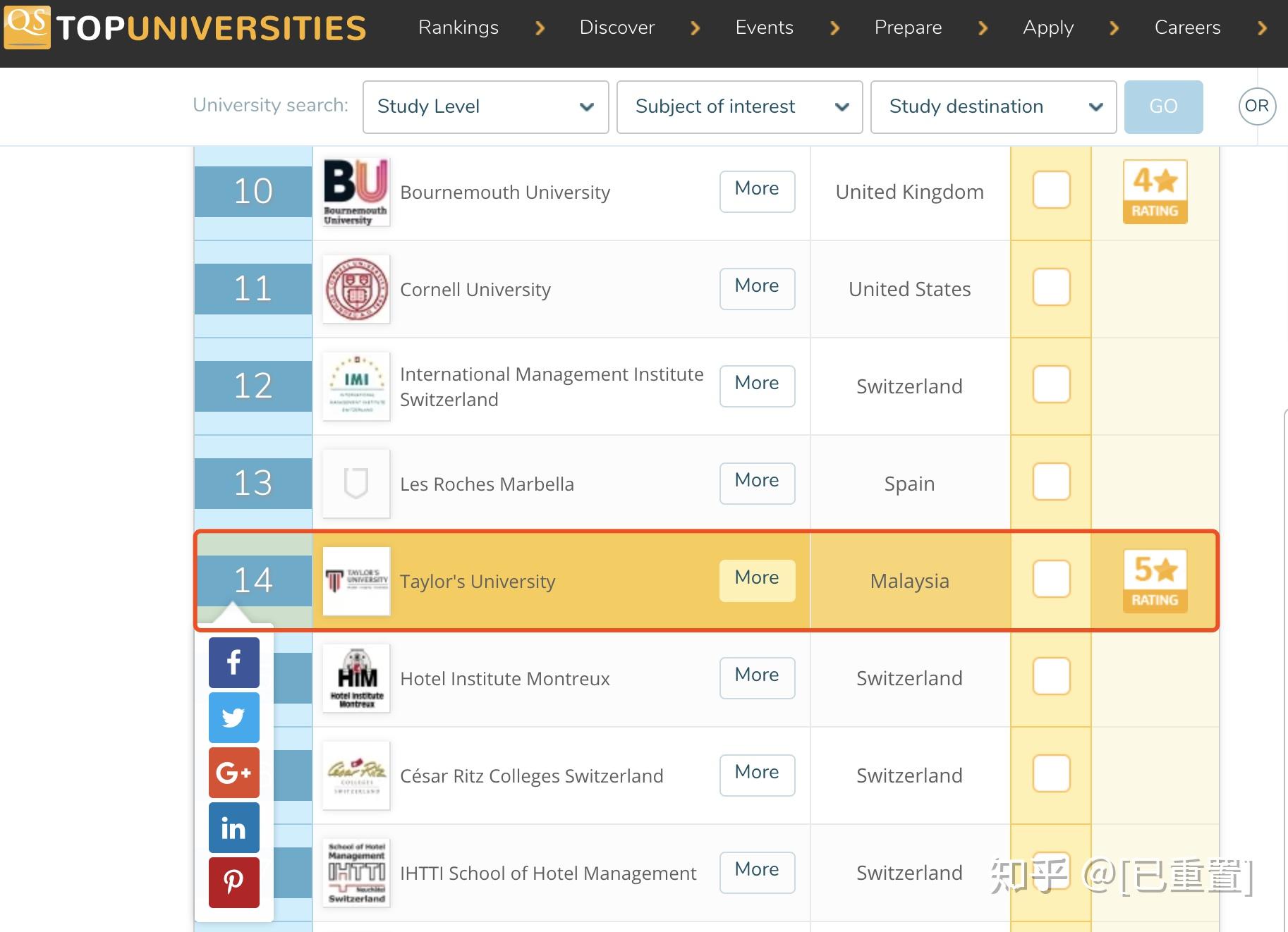Select rank number 14 cell
This screenshot has height=932, width=1288.
(x=253, y=581)
